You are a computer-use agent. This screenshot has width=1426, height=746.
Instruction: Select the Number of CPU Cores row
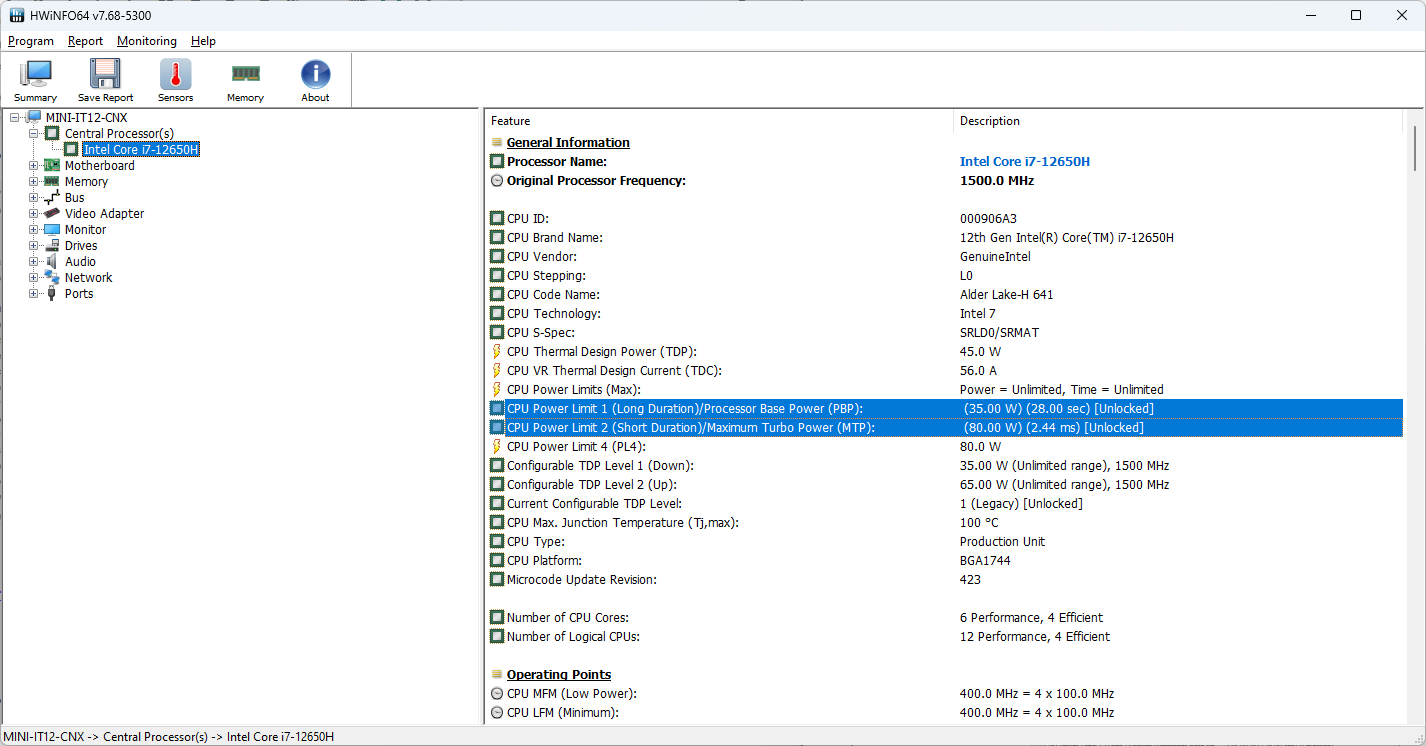[x=945, y=618]
